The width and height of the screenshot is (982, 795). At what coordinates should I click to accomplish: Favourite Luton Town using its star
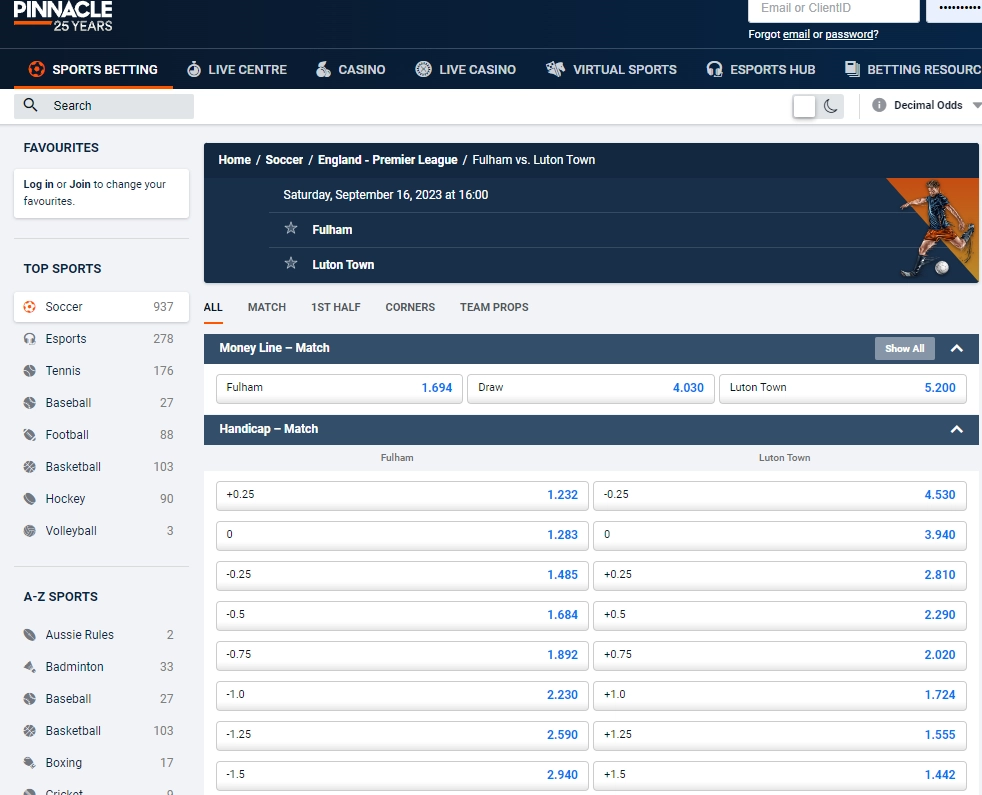[x=290, y=264]
